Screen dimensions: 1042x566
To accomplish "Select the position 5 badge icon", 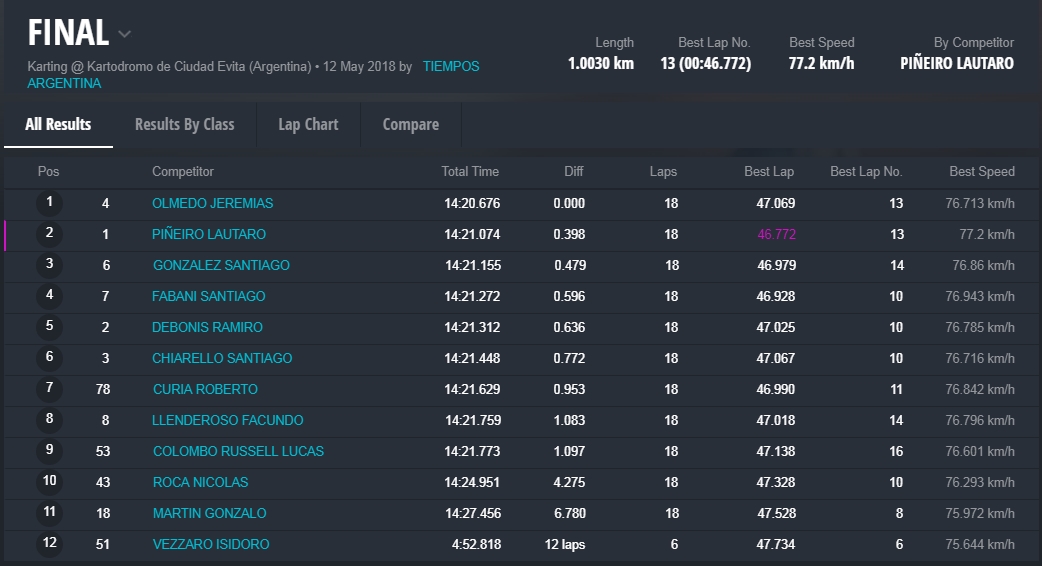I will click(50, 327).
